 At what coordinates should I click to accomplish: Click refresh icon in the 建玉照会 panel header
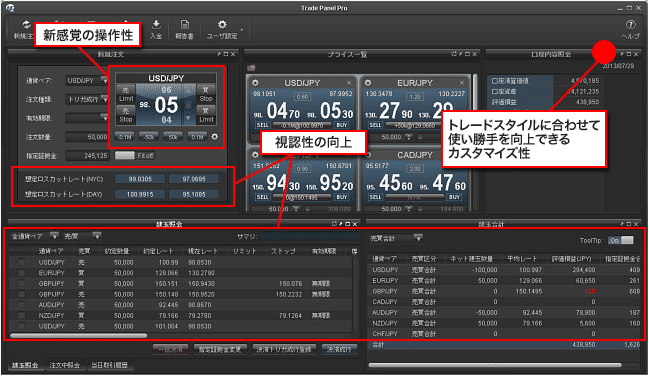point(334,224)
